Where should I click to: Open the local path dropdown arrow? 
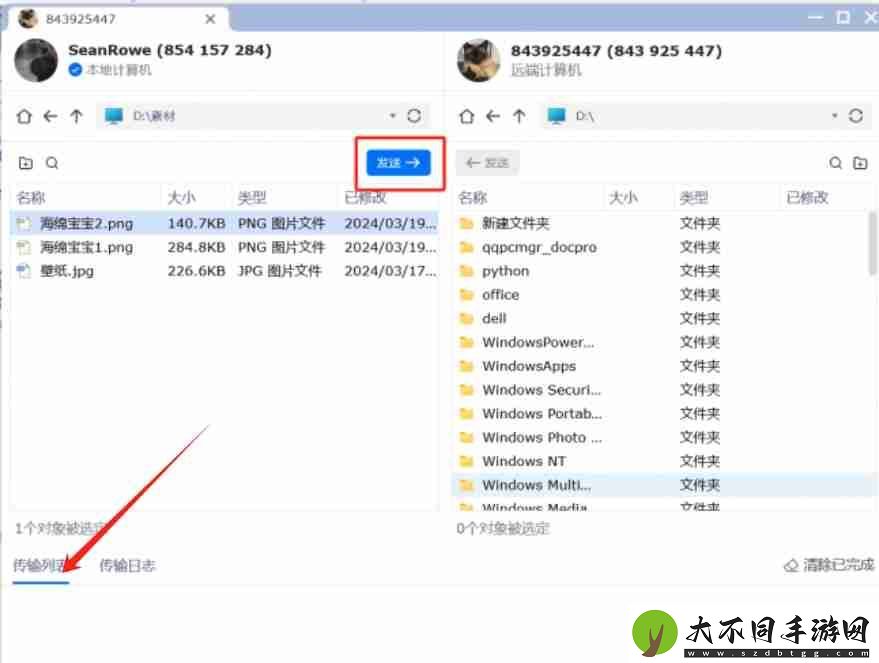pyautogui.click(x=392, y=115)
